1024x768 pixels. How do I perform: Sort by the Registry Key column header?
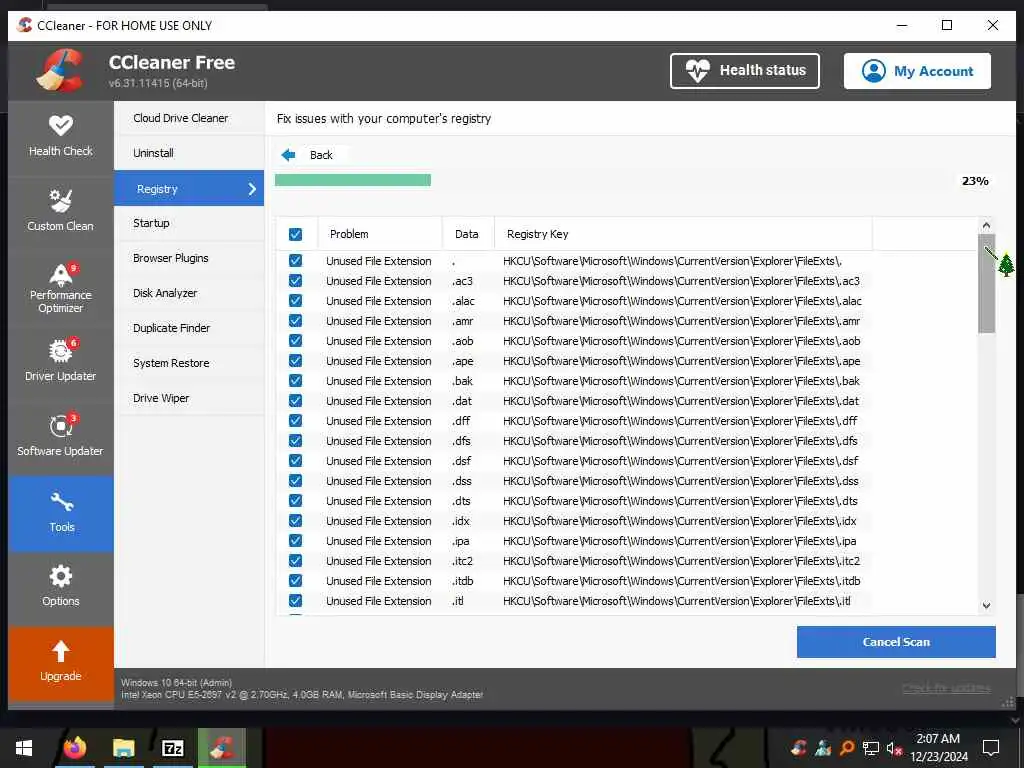pyautogui.click(x=683, y=234)
